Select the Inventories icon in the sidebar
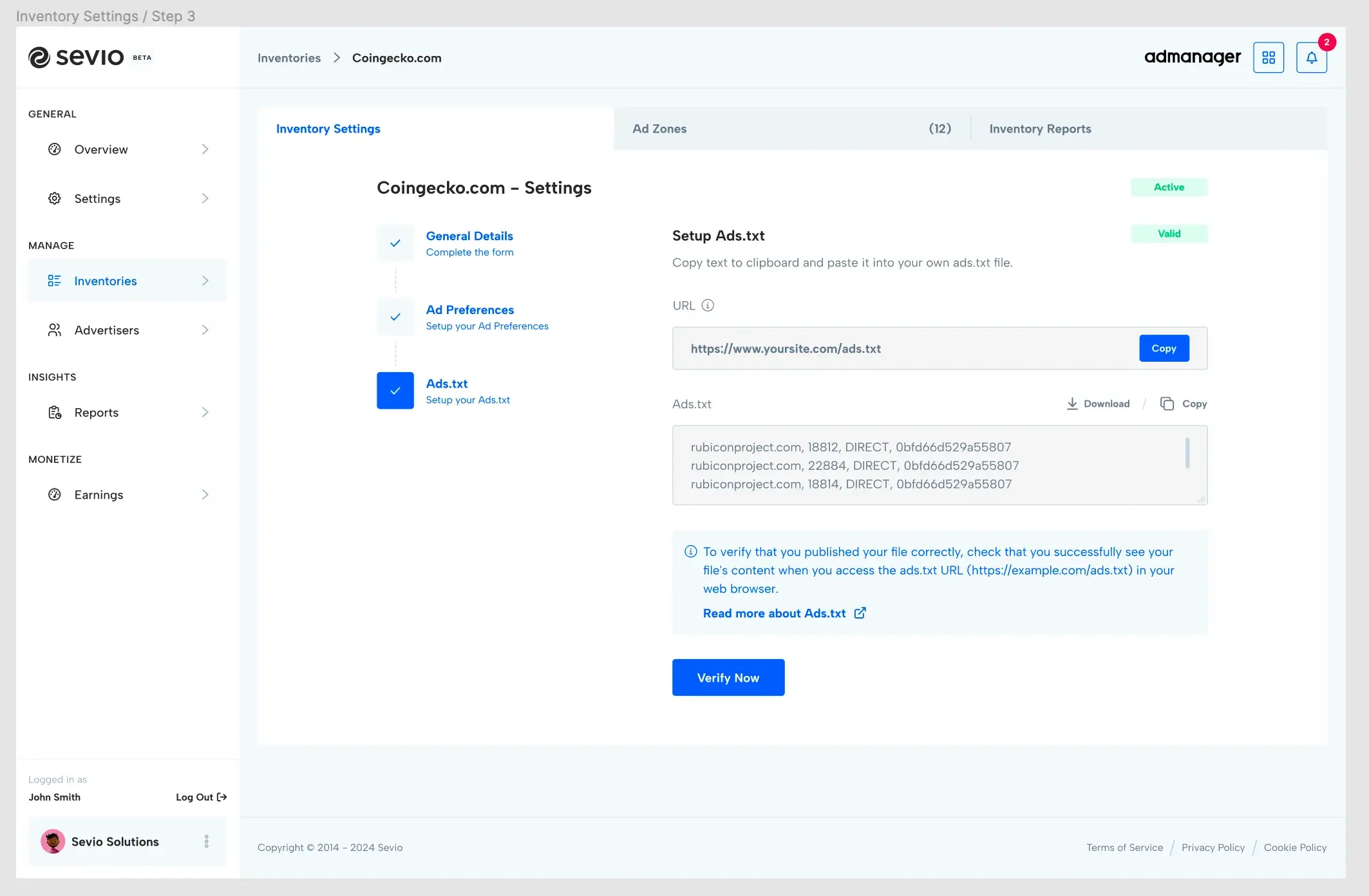 (x=55, y=281)
